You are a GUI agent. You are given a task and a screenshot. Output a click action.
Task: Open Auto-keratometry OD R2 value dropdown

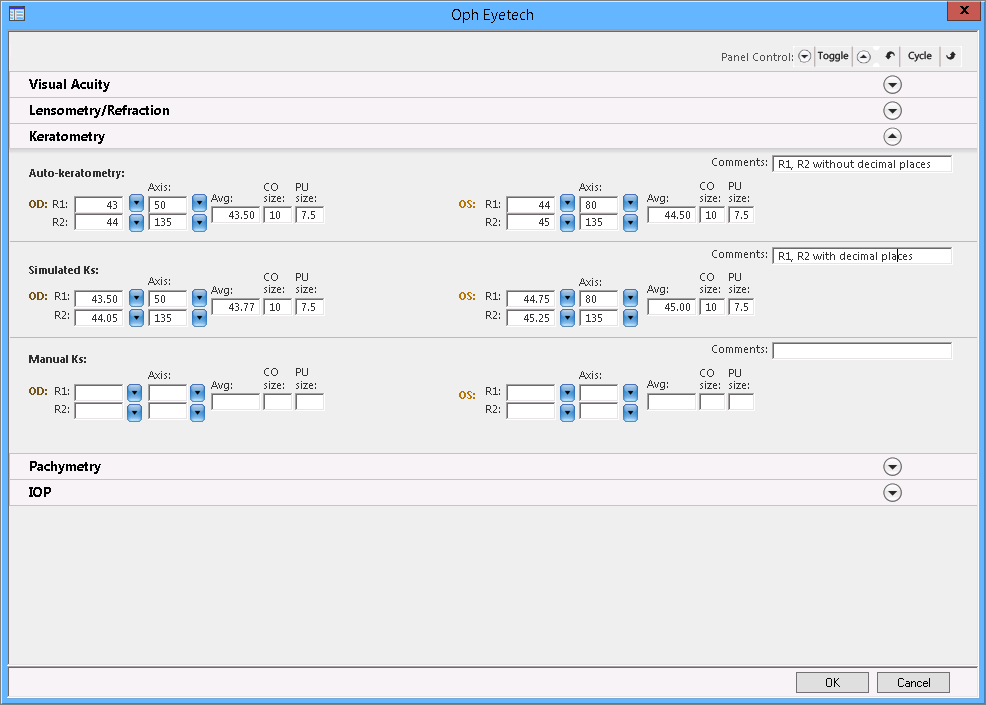(x=136, y=223)
